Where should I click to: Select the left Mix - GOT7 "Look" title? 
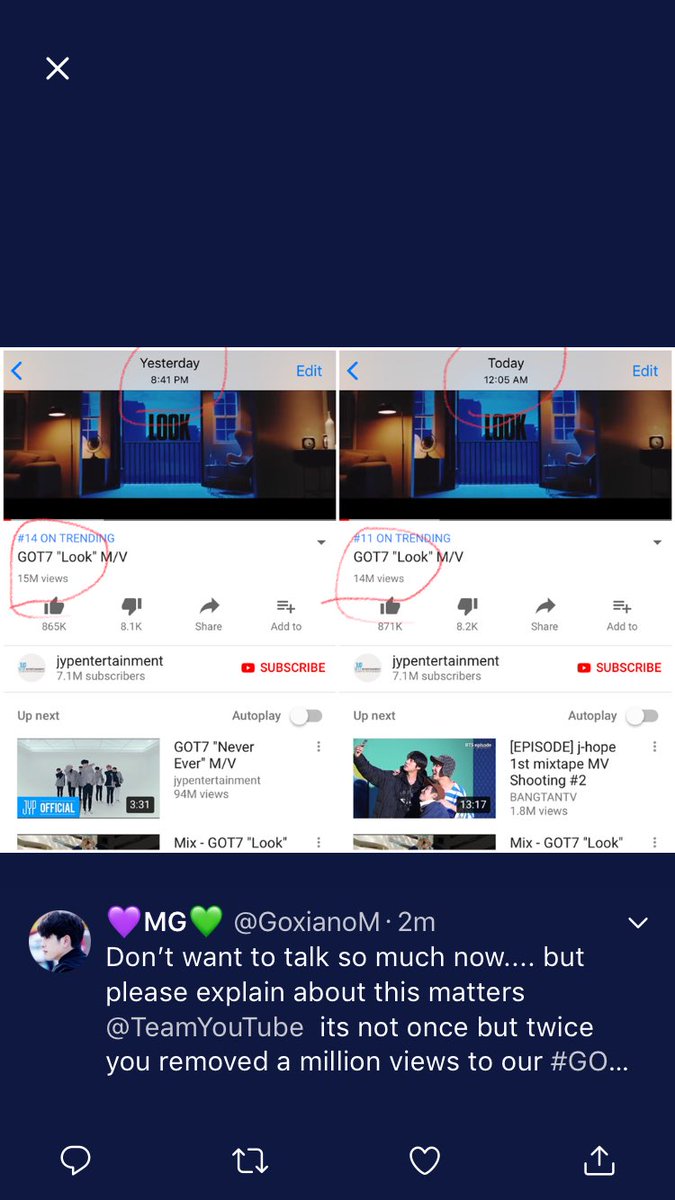point(231,843)
